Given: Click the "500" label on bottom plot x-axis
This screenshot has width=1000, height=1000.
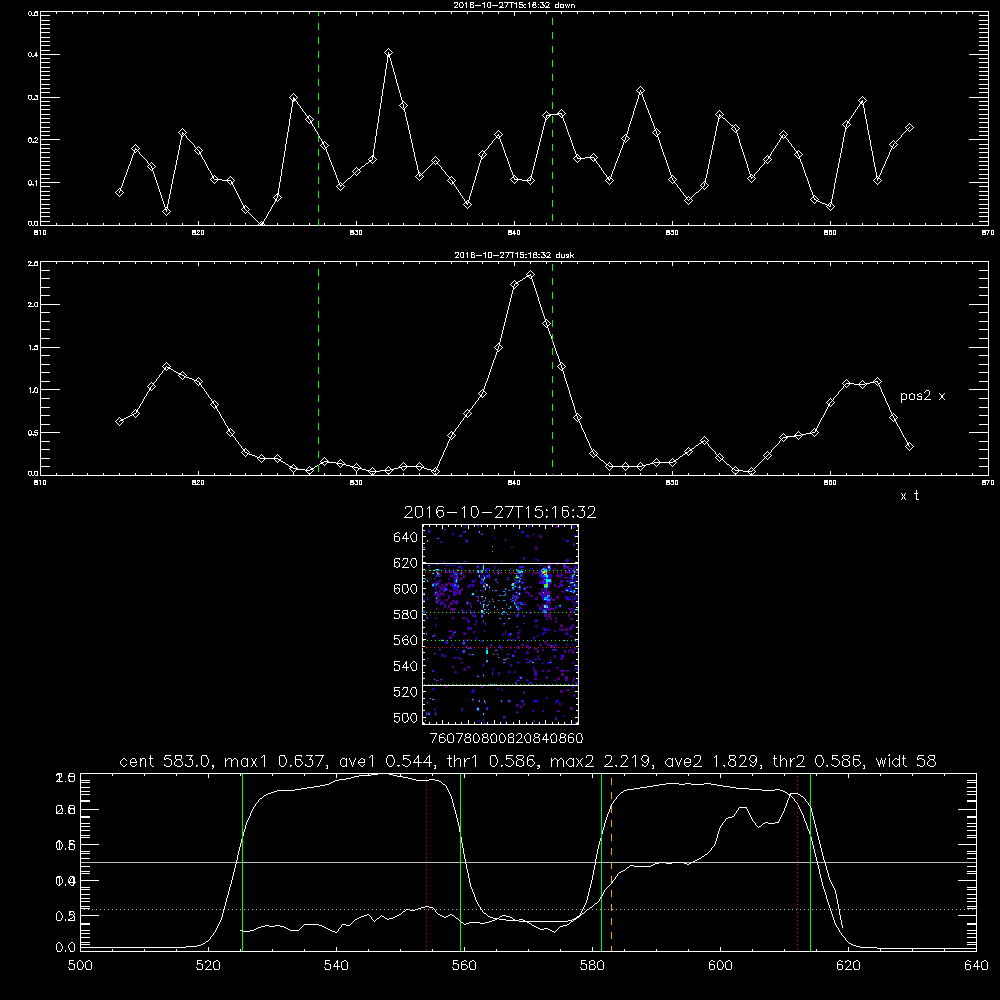Looking at the screenshot, I should (80, 965).
